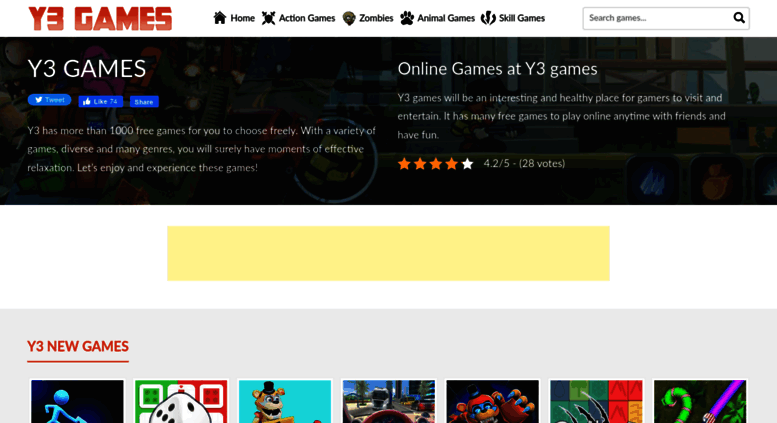Rate two stars on the rating
Viewport: 777px width, 423px height.
click(x=420, y=163)
